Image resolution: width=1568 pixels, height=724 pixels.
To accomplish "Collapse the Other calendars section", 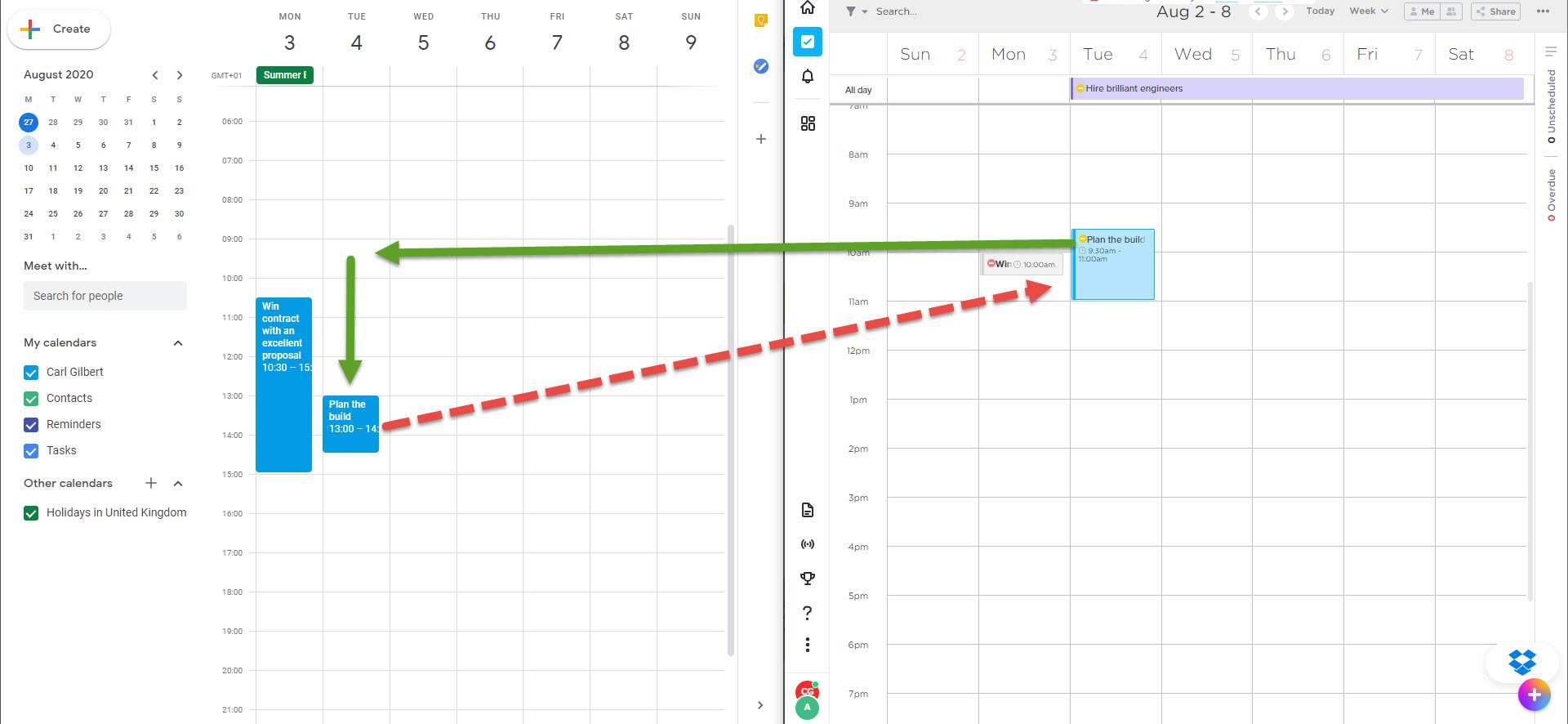I will (178, 484).
